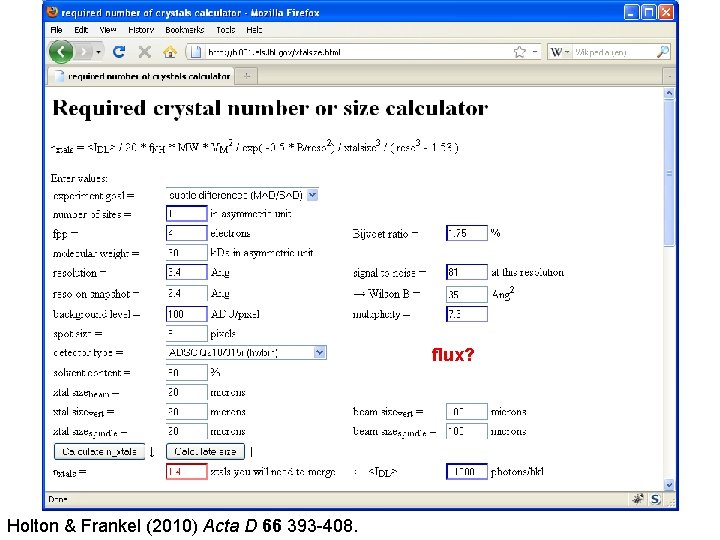Image resolution: width=720 pixels, height=540 pixels.
Task: Open the address bar history dropdown
Action: click(535, 52)
